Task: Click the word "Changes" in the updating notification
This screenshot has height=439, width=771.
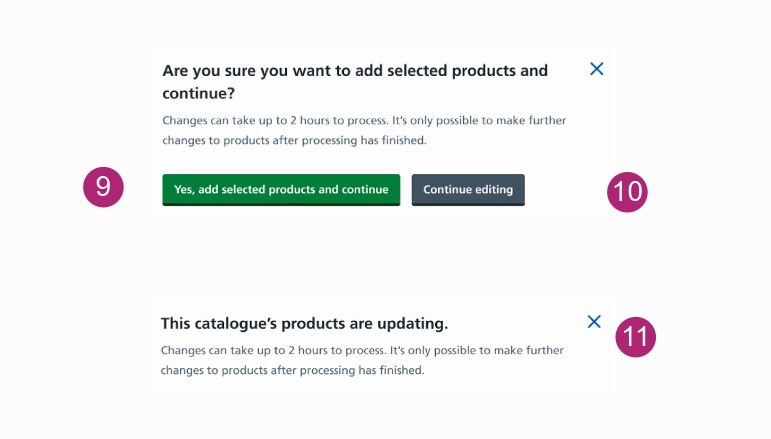Action: [185, 351]
